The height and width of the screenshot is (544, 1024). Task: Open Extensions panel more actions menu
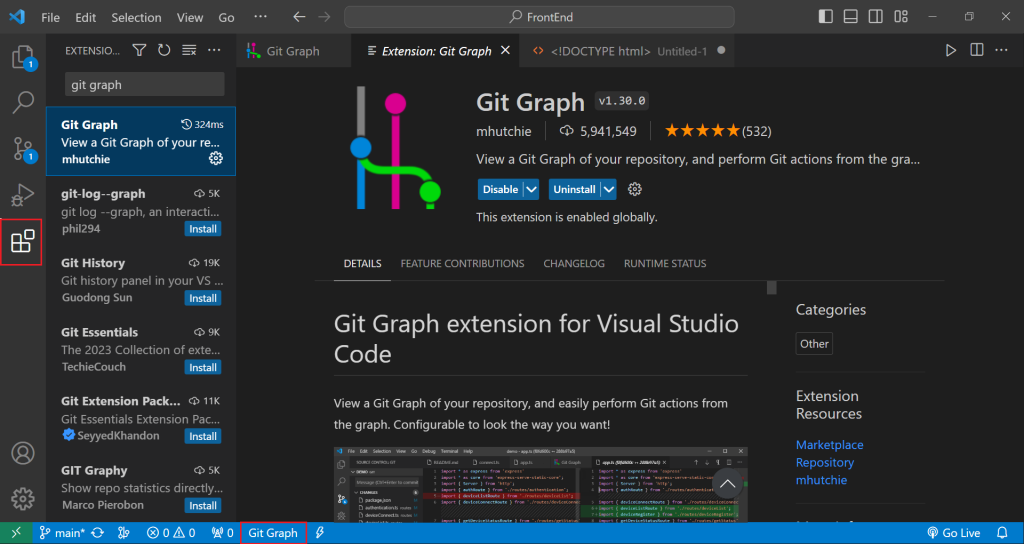click(214, 50)
